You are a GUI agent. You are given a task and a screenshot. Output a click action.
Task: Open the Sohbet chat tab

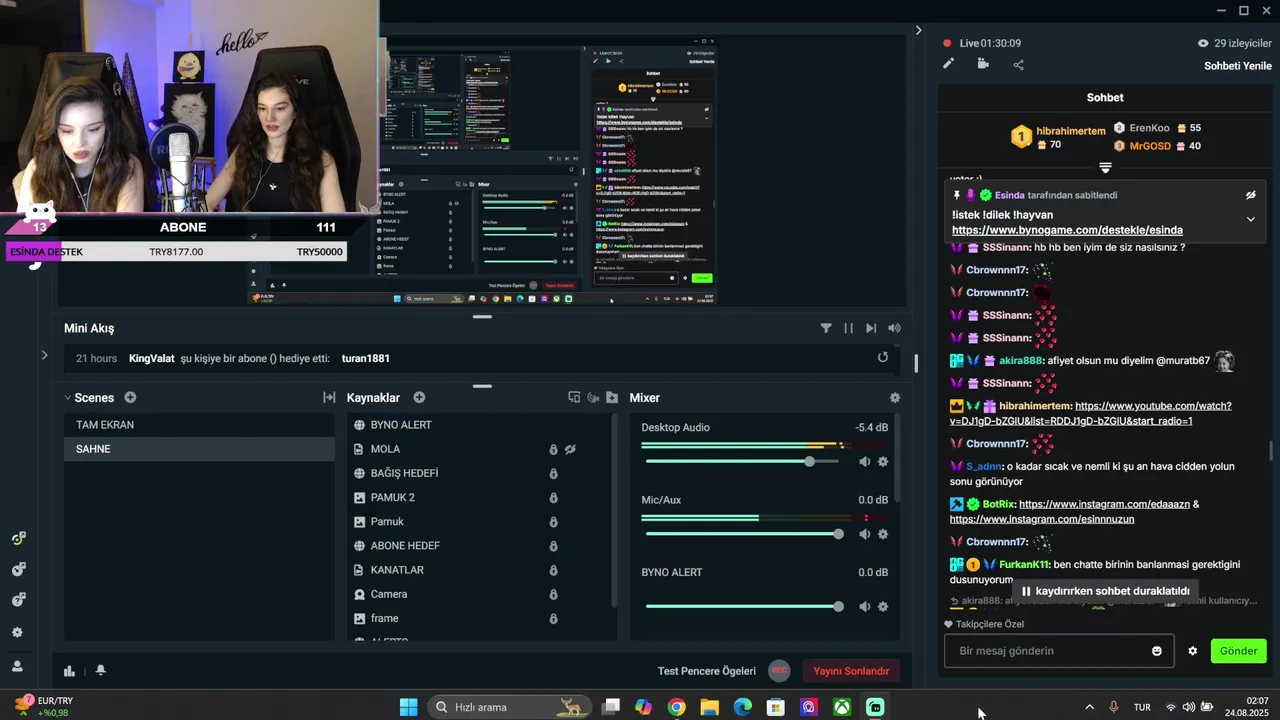tap(1105, 98)
